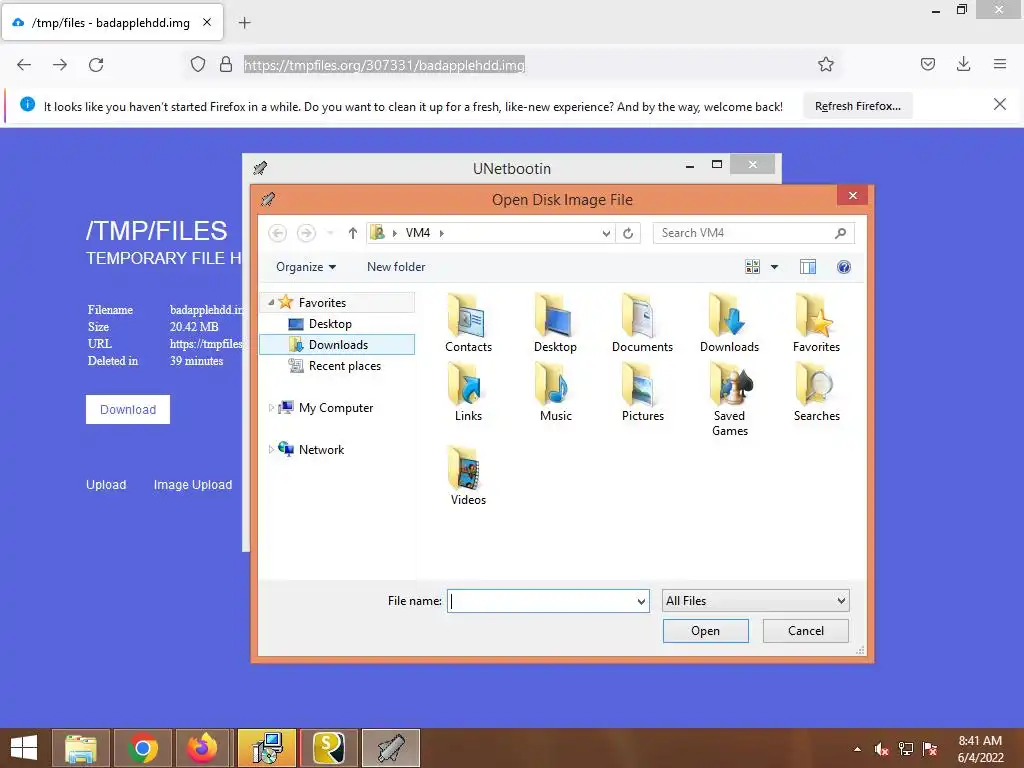Expand My Computer tree node
Viewport: 1024px width, 768px height.
click(x=271, y=408)
